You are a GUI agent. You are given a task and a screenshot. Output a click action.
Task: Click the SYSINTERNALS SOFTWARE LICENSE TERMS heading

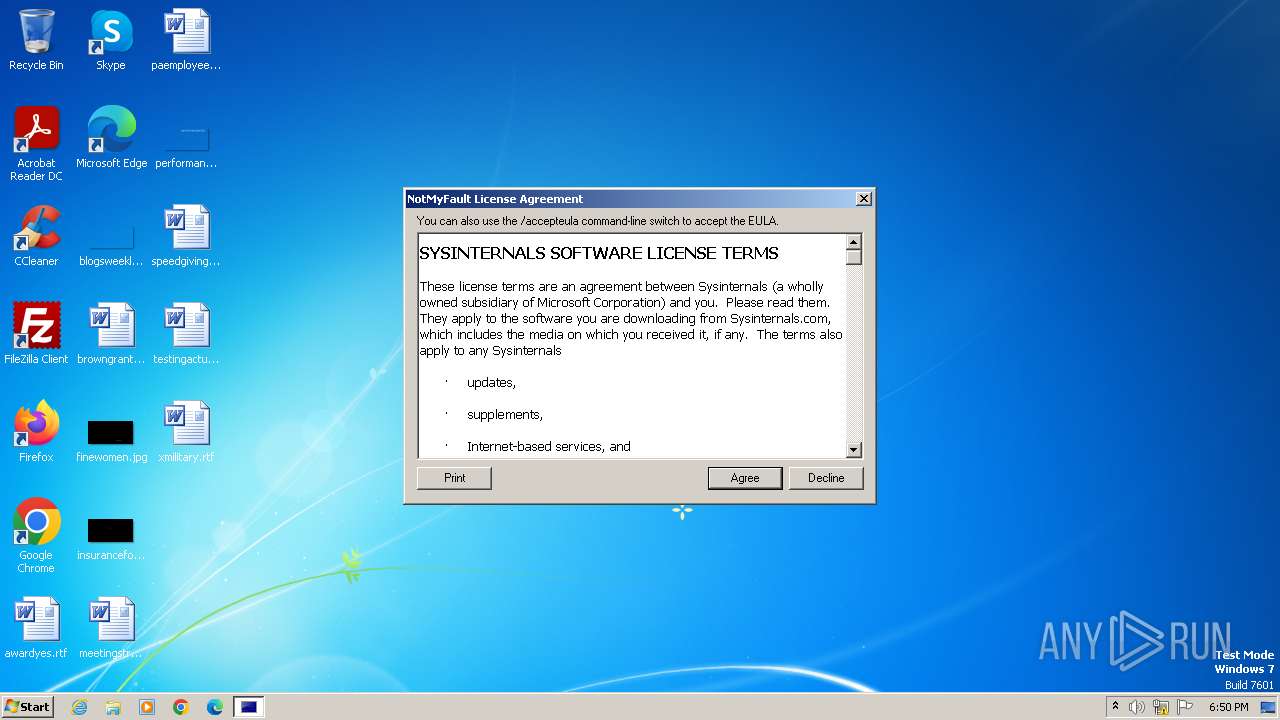click(599, 253)
